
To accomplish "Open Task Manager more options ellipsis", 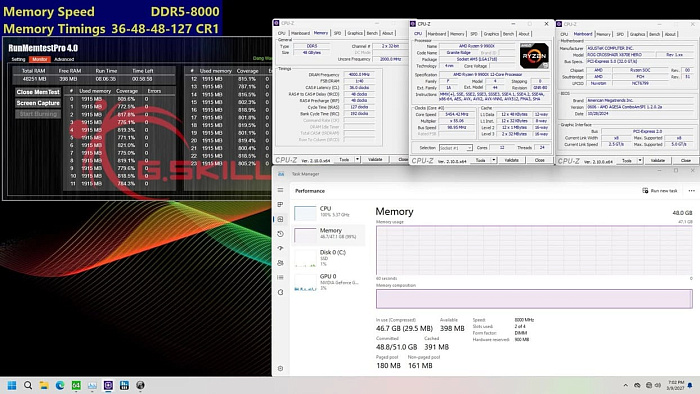I will coord(692,191).
